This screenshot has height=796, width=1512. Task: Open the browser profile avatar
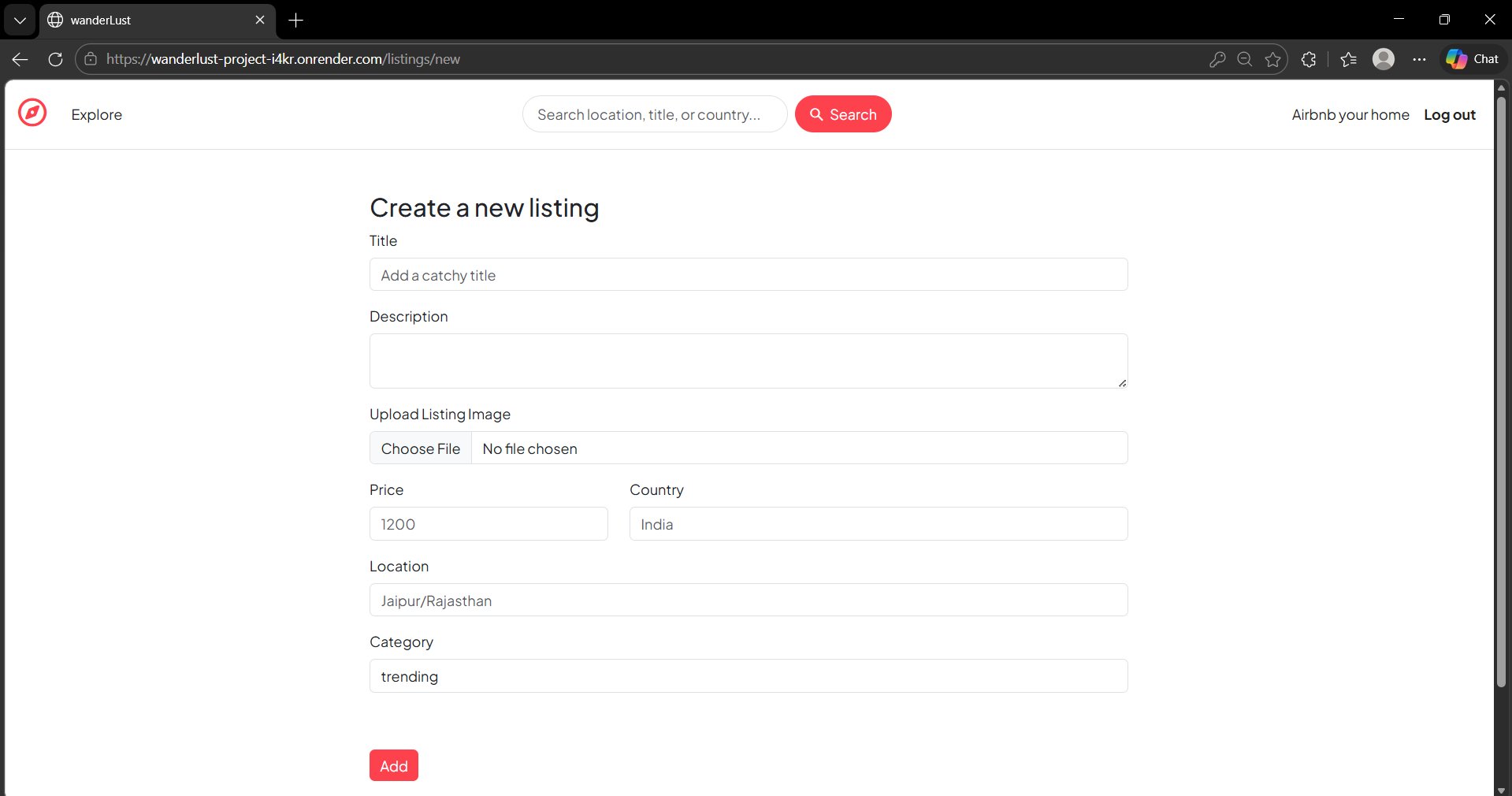[1384, 59]
